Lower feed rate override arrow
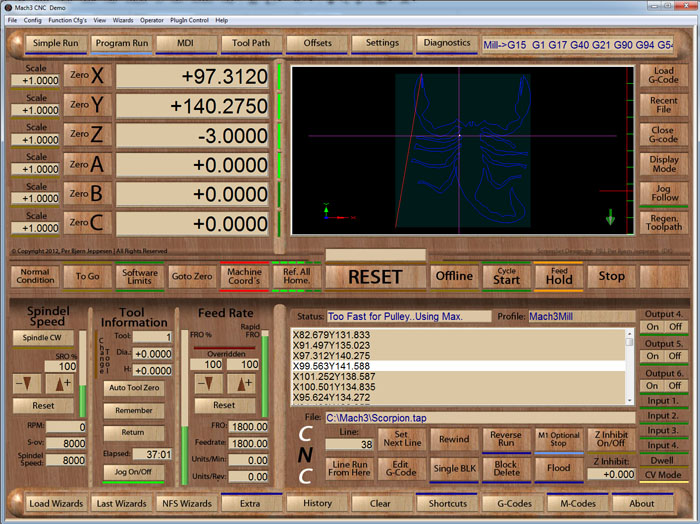Screen dimensions: 700x524 [x=208, y=383]
